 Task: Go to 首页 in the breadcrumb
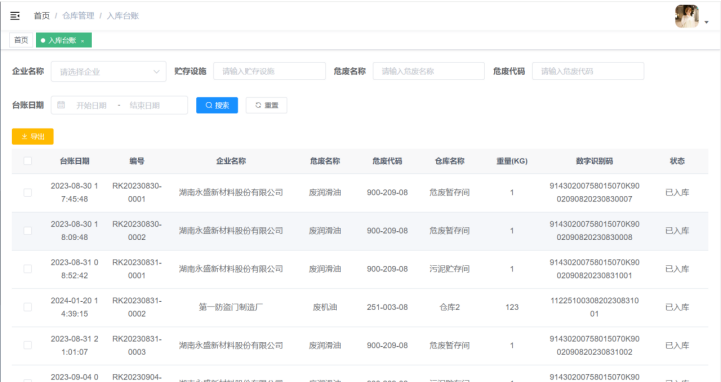click(41, 16)
